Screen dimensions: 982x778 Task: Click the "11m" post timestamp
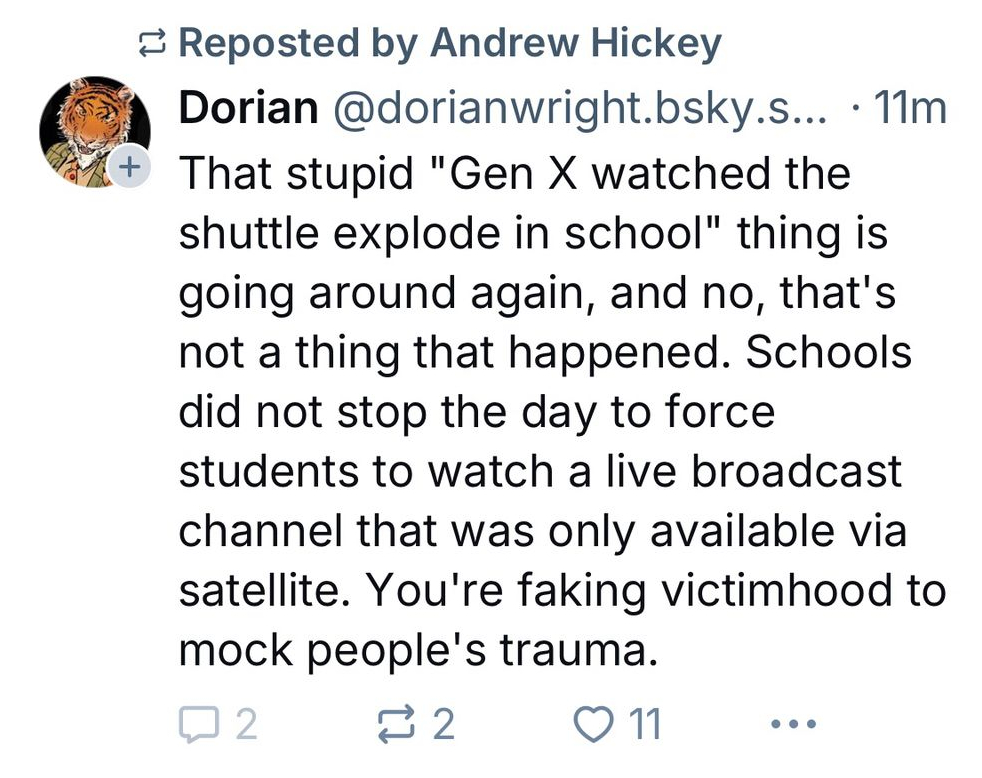pos(909,108)
